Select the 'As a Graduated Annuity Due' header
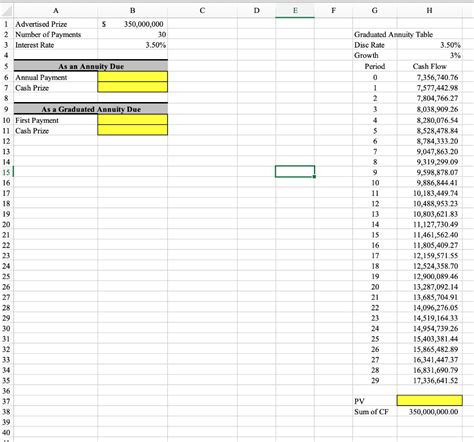This screenshot has height=442, width=474. (91, 109)
